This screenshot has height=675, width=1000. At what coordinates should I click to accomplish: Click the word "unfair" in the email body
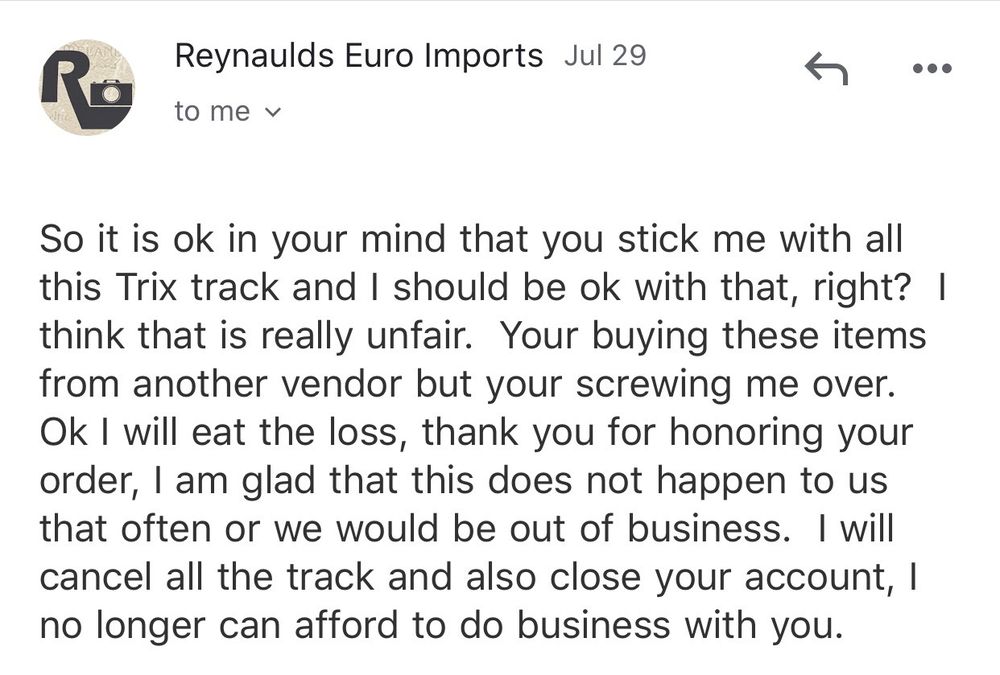point(424,336)
